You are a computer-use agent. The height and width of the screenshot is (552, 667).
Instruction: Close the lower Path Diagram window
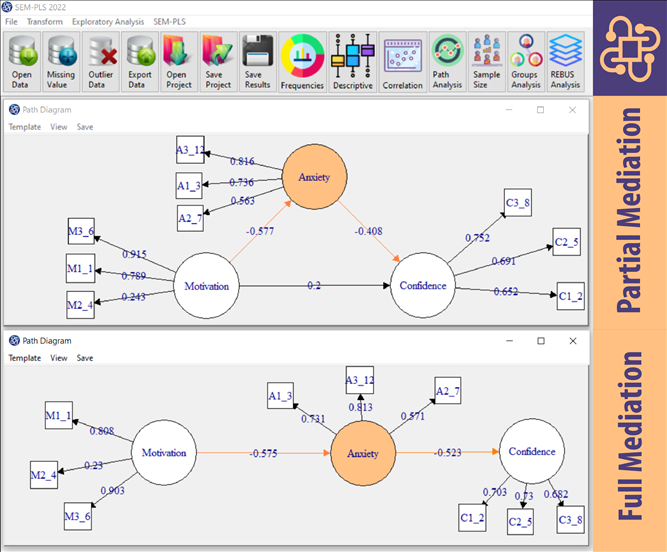[573, 341]
